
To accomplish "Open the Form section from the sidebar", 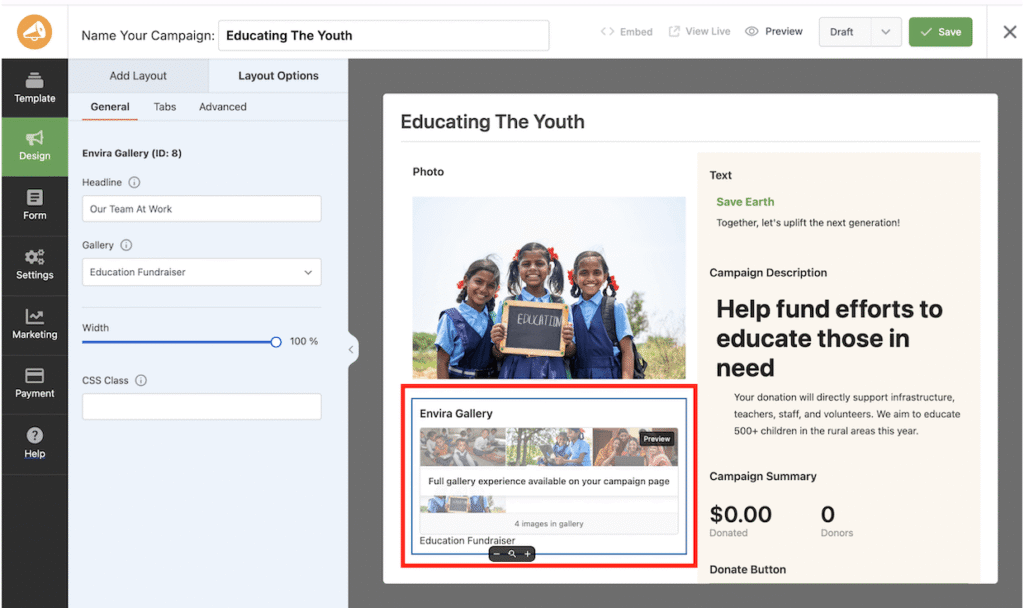I will click(x=34, y=206).
